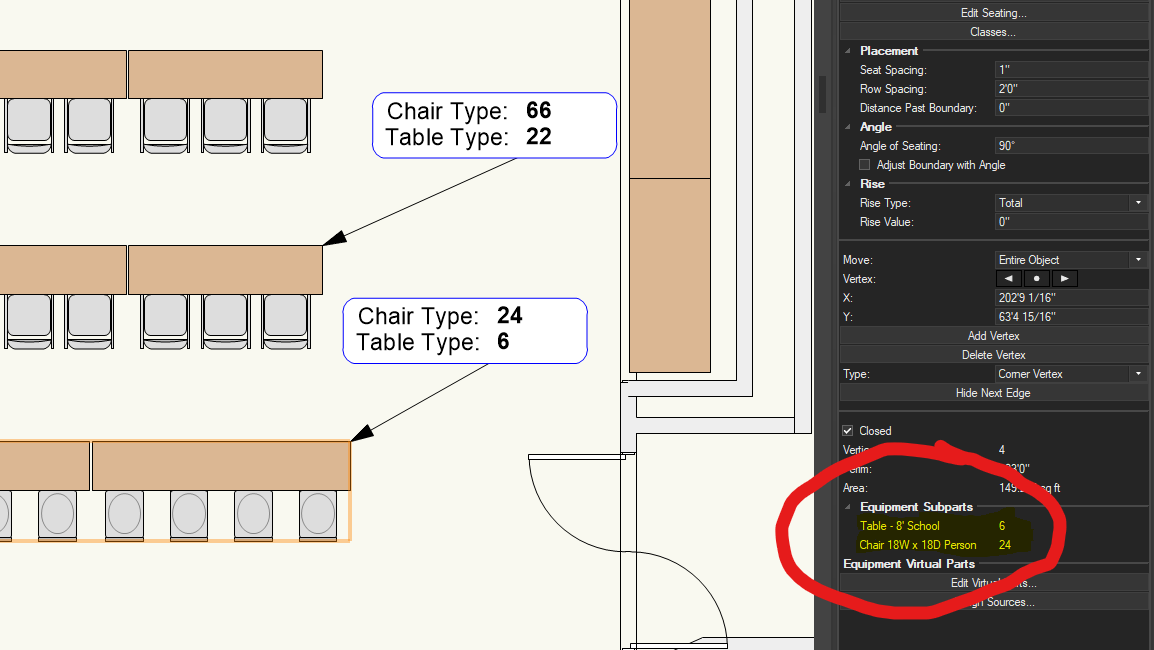Click the Add Vertex button
This screenshot has height=650, width=1154.
993,335
